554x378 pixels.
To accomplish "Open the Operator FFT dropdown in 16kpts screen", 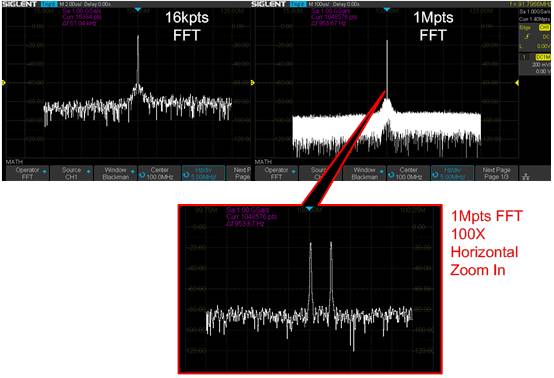I will pos(28,173).
